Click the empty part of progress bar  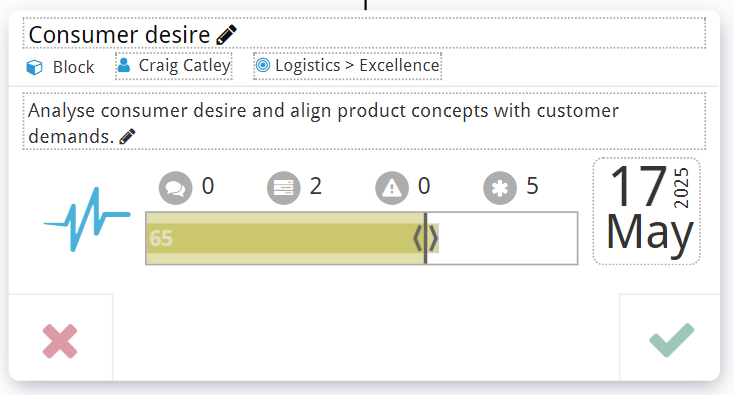pyautogui.click(x=502, y=238)
